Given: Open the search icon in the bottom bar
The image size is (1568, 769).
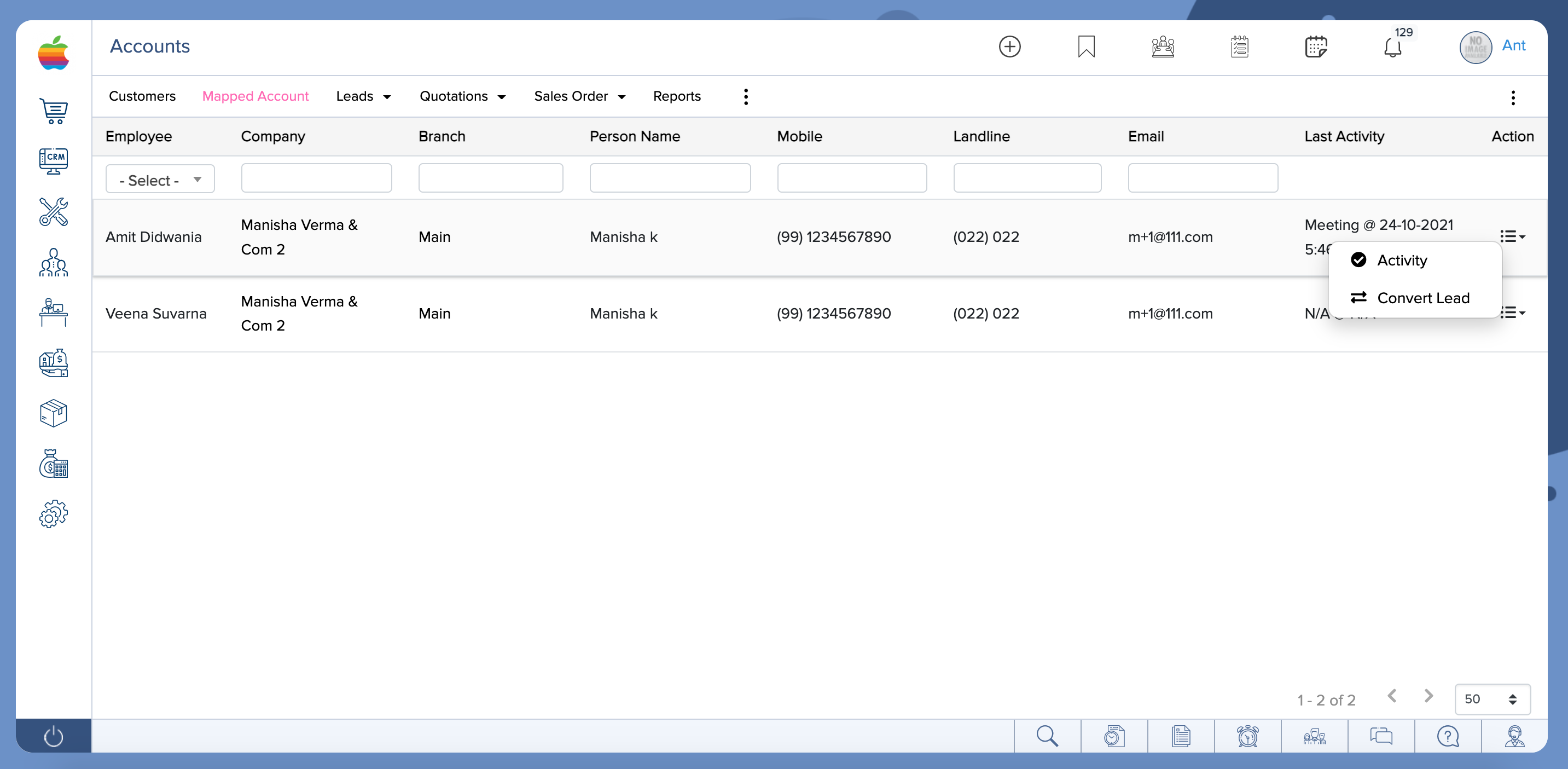Looking at the screenshot, I should (1047, 736).
